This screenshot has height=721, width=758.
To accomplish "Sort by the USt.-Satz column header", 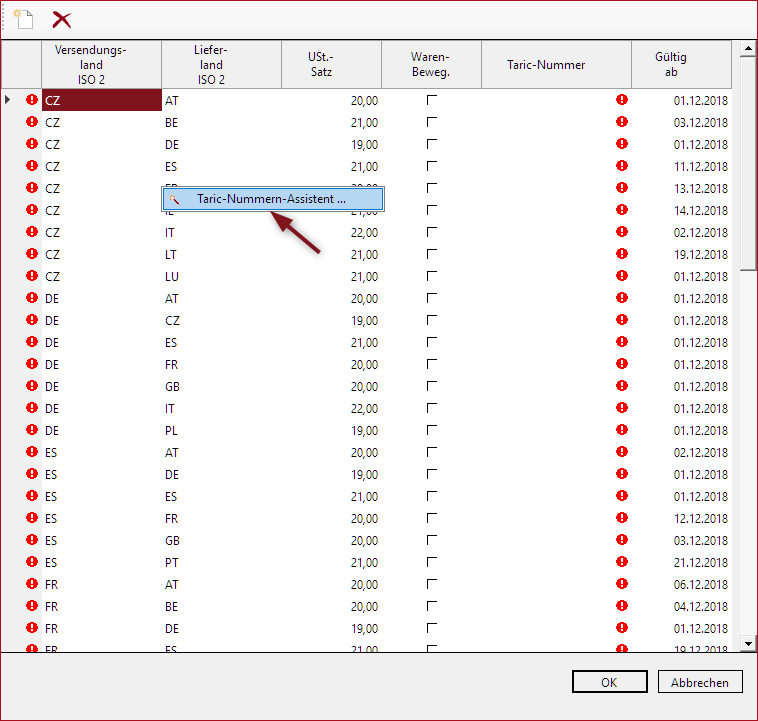I will pos(321,65).
